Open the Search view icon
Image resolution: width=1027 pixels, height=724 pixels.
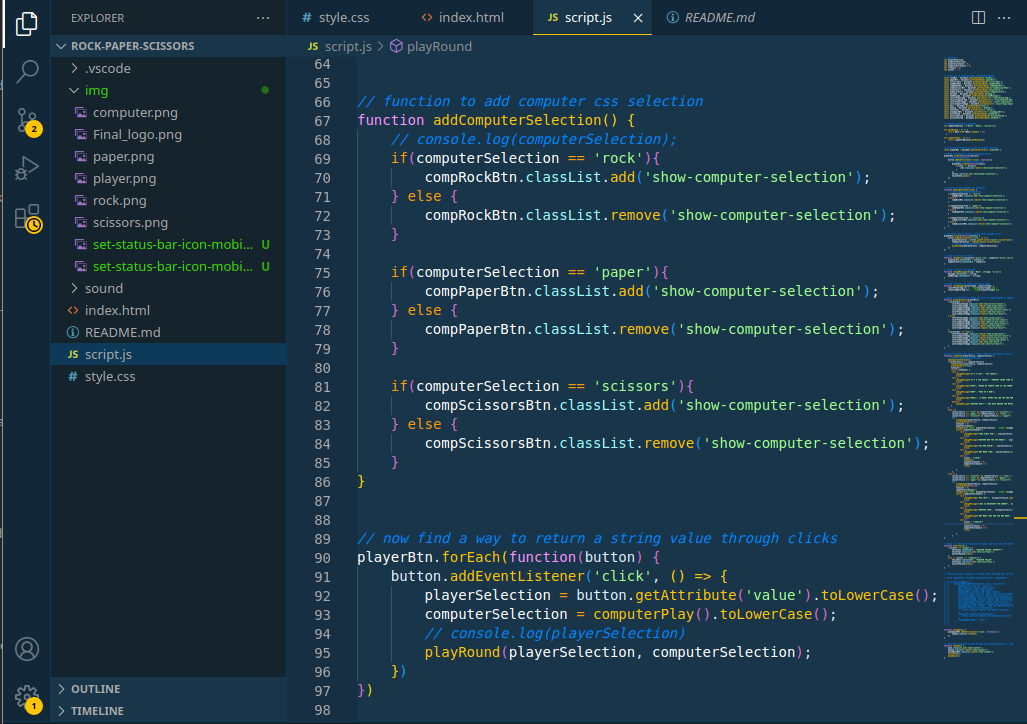coord(27,71)
